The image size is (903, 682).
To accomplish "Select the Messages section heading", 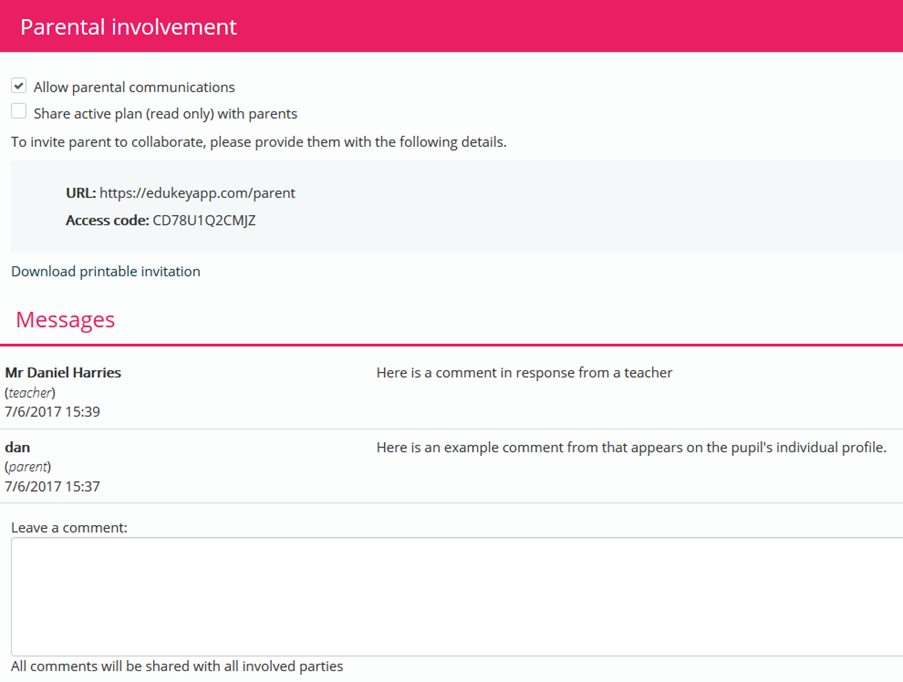I will 65,319.
